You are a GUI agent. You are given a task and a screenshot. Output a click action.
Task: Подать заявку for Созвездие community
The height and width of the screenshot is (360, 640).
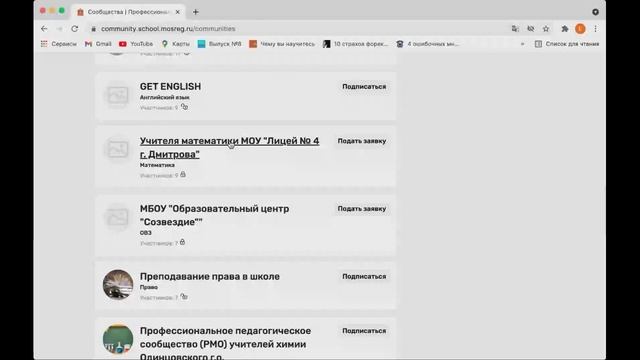coord(362,209)
